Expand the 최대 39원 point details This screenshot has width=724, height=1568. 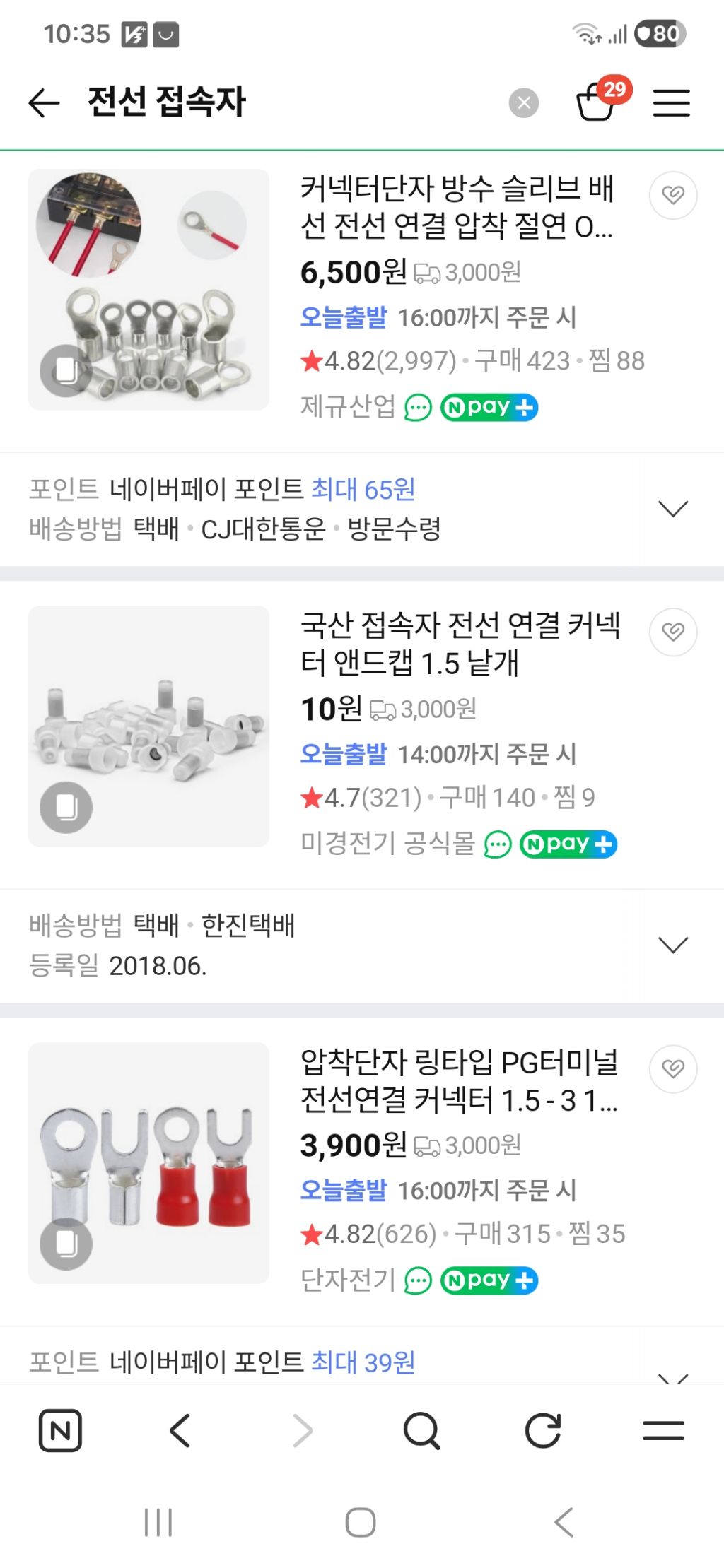click(x=672, y=1375)
